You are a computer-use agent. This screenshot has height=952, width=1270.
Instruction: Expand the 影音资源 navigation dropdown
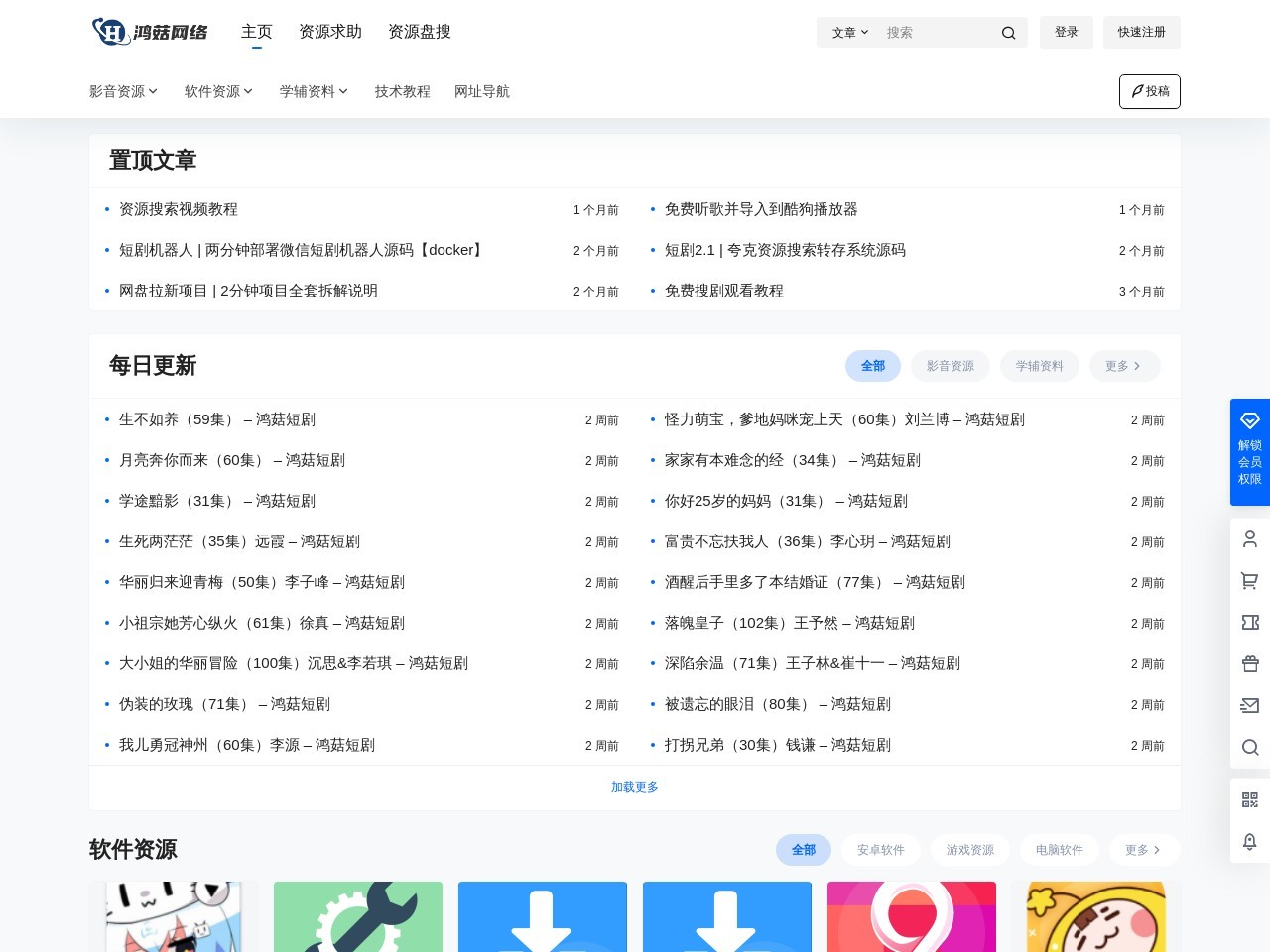click(x=123, y=91)
